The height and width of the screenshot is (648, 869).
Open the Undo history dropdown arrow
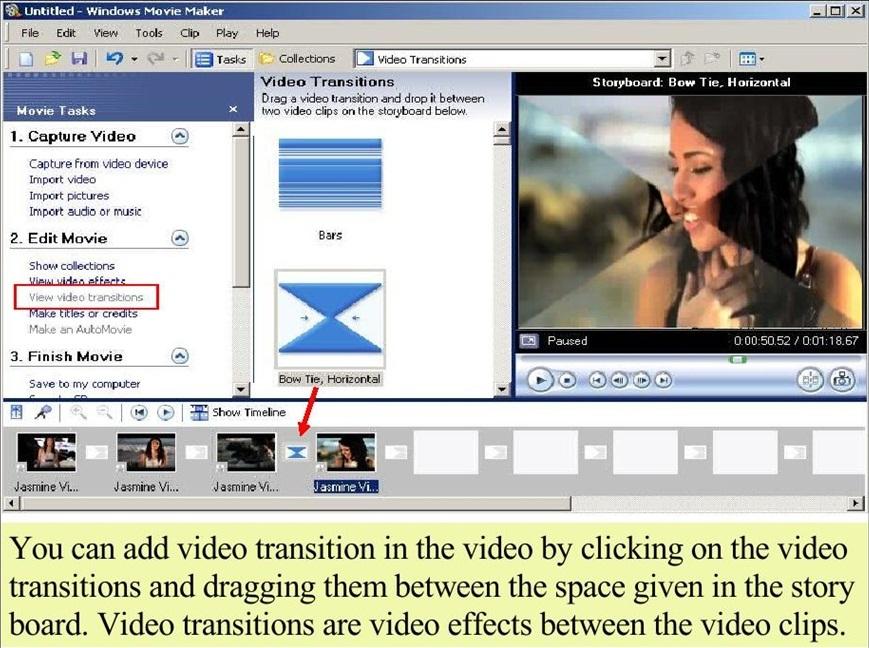134,59
